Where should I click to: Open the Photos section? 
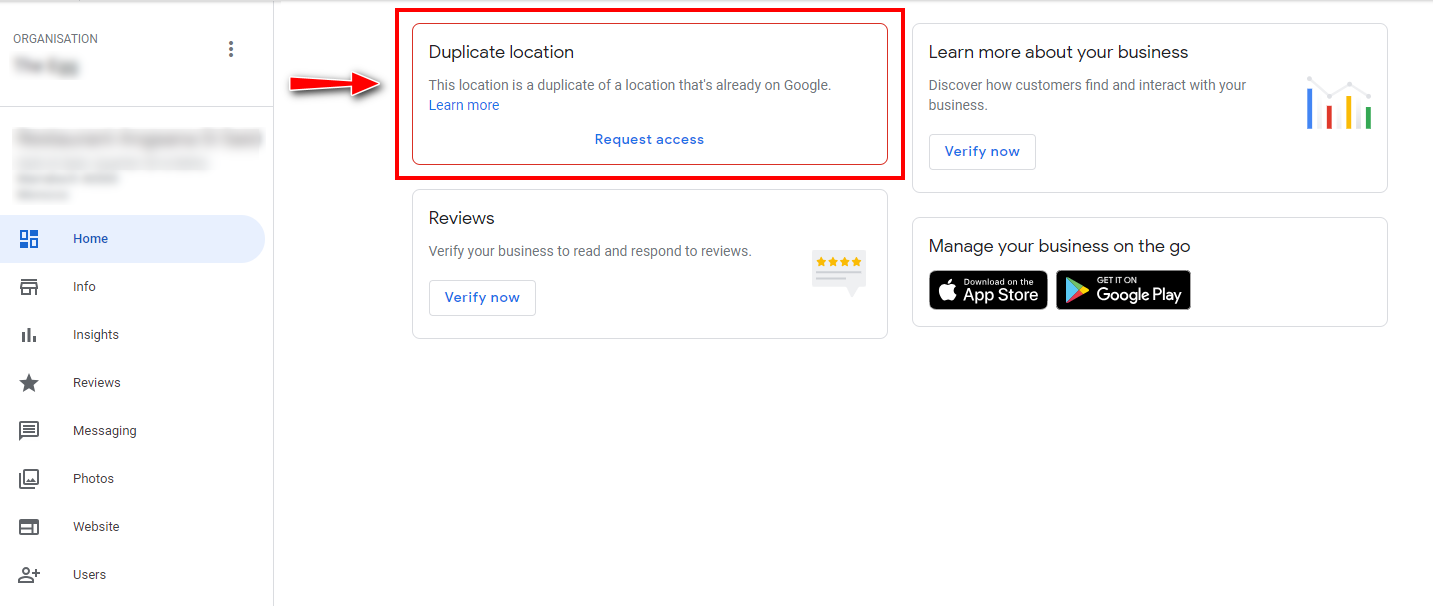click(x=132, y=479)
